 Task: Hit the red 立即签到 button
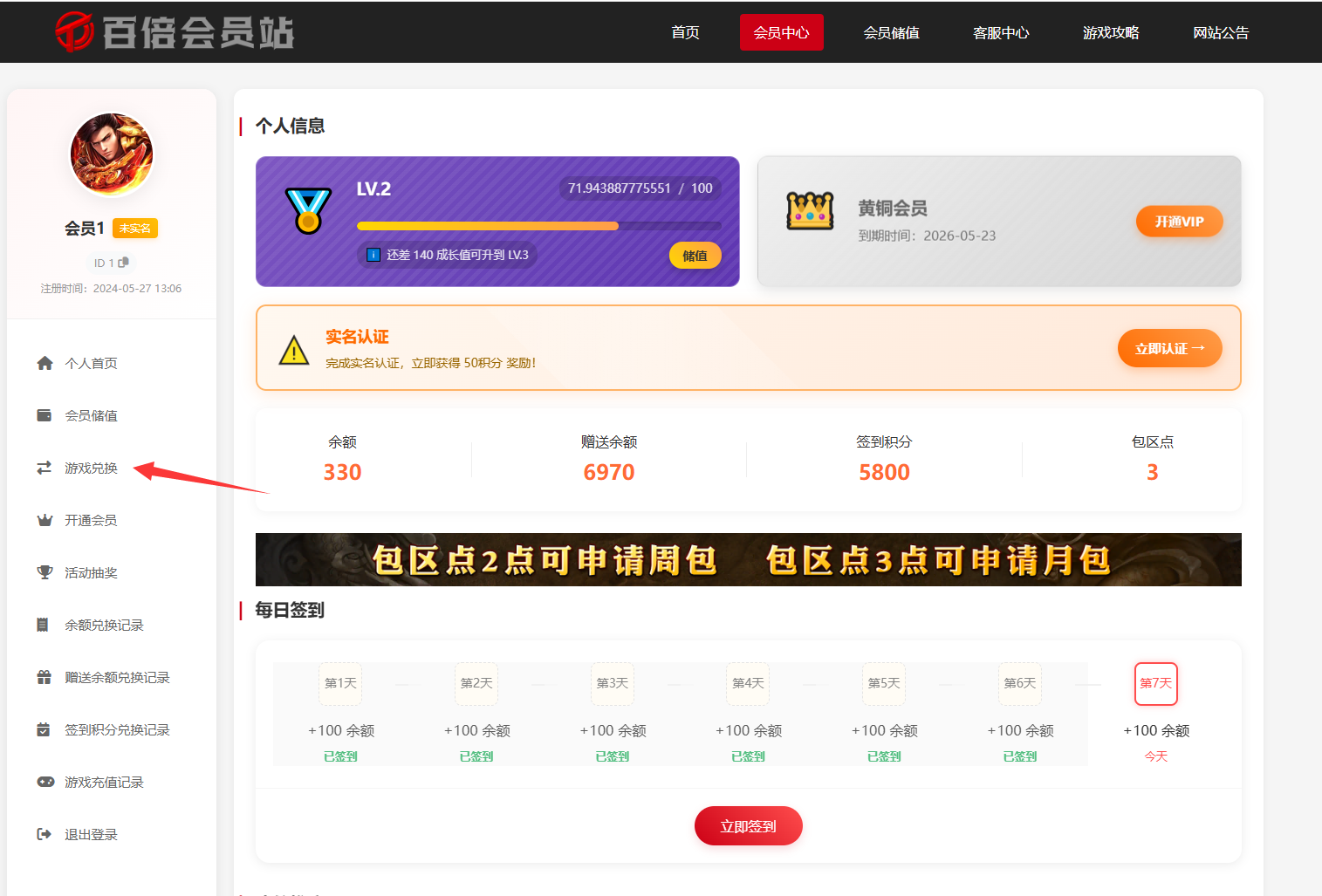click(x=748, y=826)
